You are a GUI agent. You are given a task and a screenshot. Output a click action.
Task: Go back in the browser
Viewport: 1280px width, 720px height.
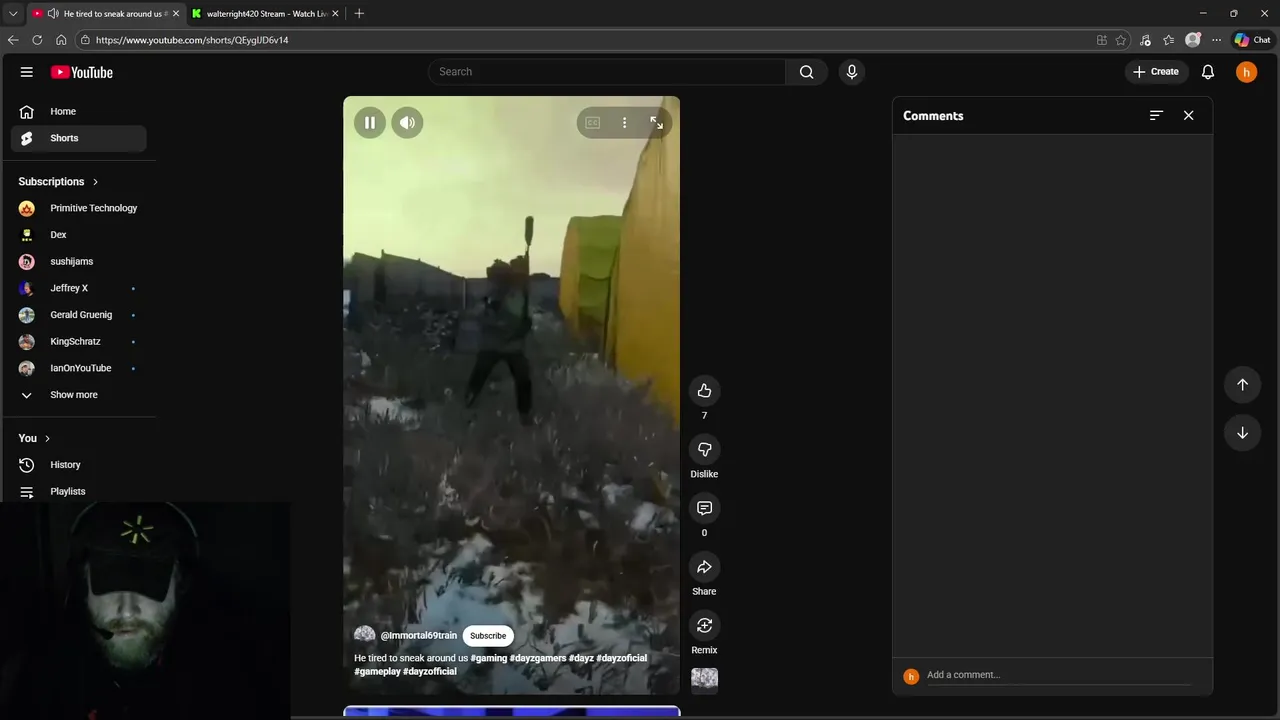click(13, 40)
